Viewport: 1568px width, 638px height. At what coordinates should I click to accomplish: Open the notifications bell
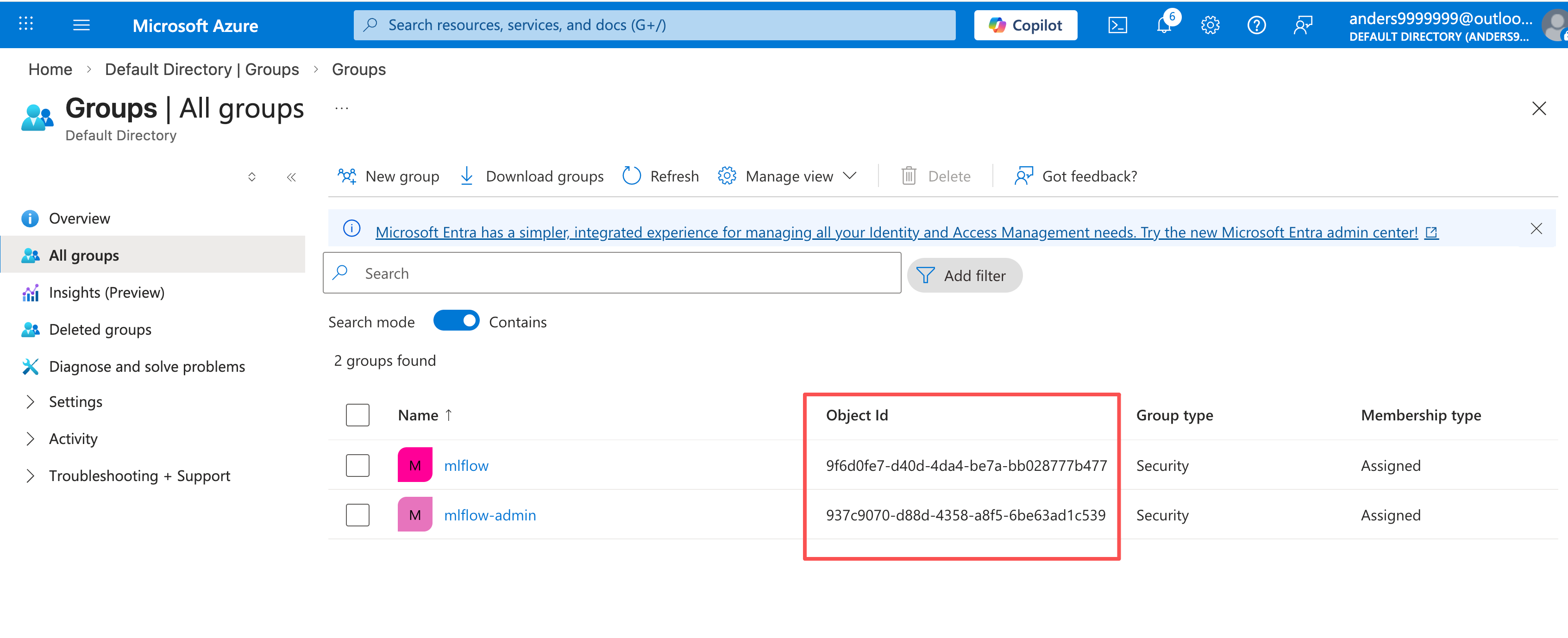[x=1164, y=25]
